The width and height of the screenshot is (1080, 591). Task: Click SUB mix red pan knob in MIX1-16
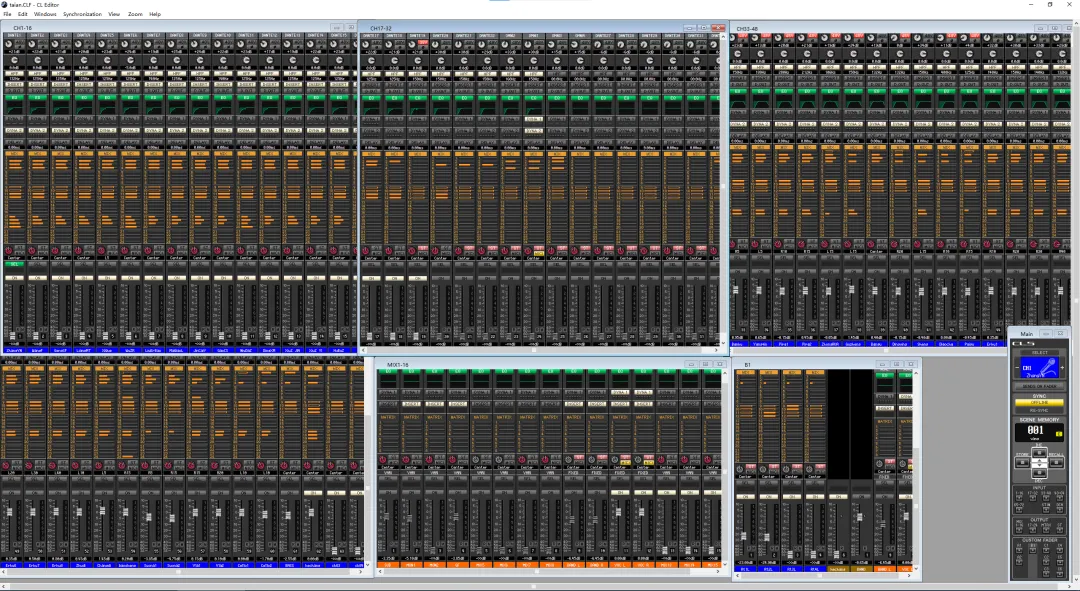tap(382, 459)
